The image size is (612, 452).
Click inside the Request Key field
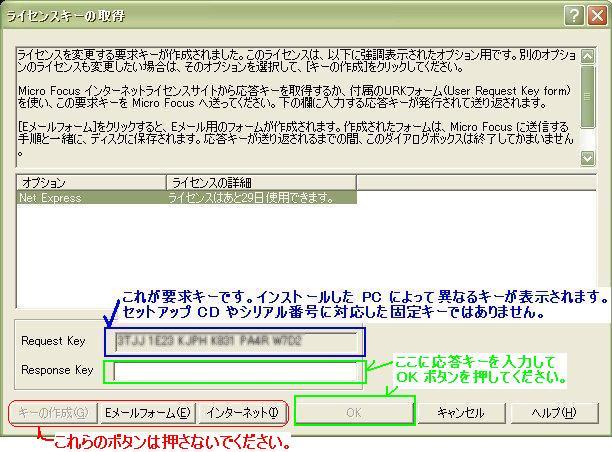click(x=236, y=341)
